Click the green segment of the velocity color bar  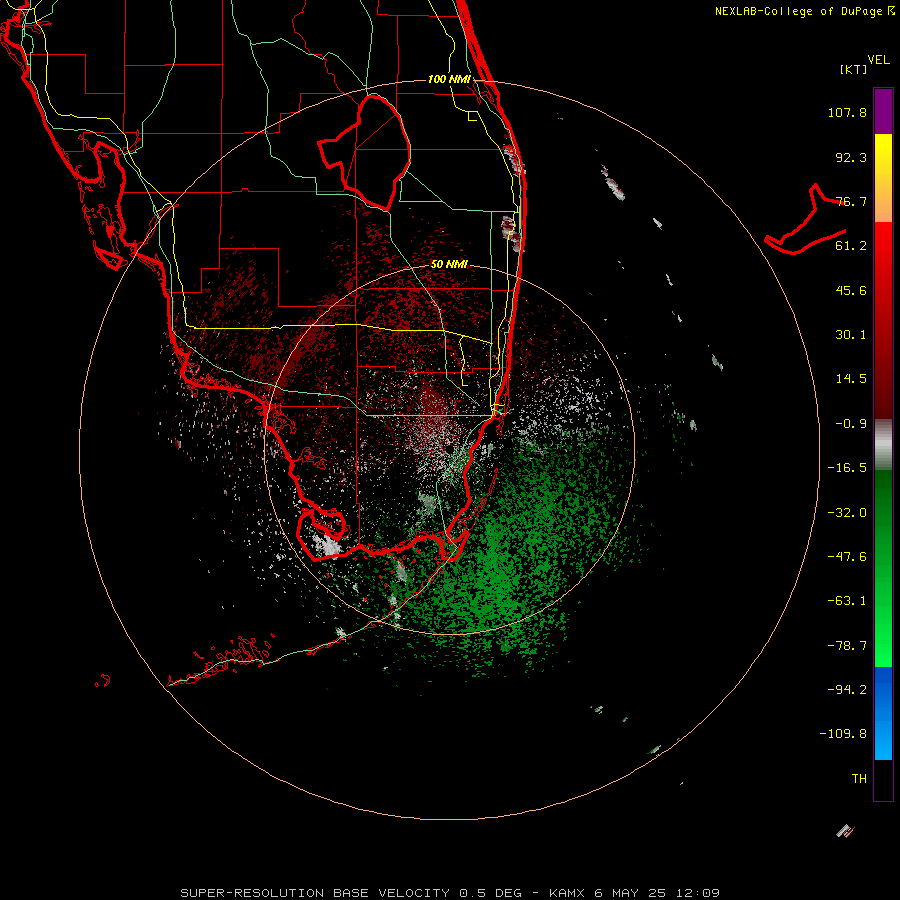(x=883, y=568)
